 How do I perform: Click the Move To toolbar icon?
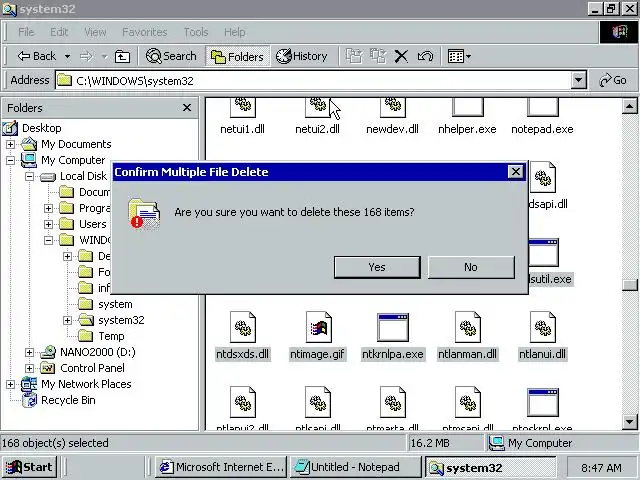coord(354,56)
